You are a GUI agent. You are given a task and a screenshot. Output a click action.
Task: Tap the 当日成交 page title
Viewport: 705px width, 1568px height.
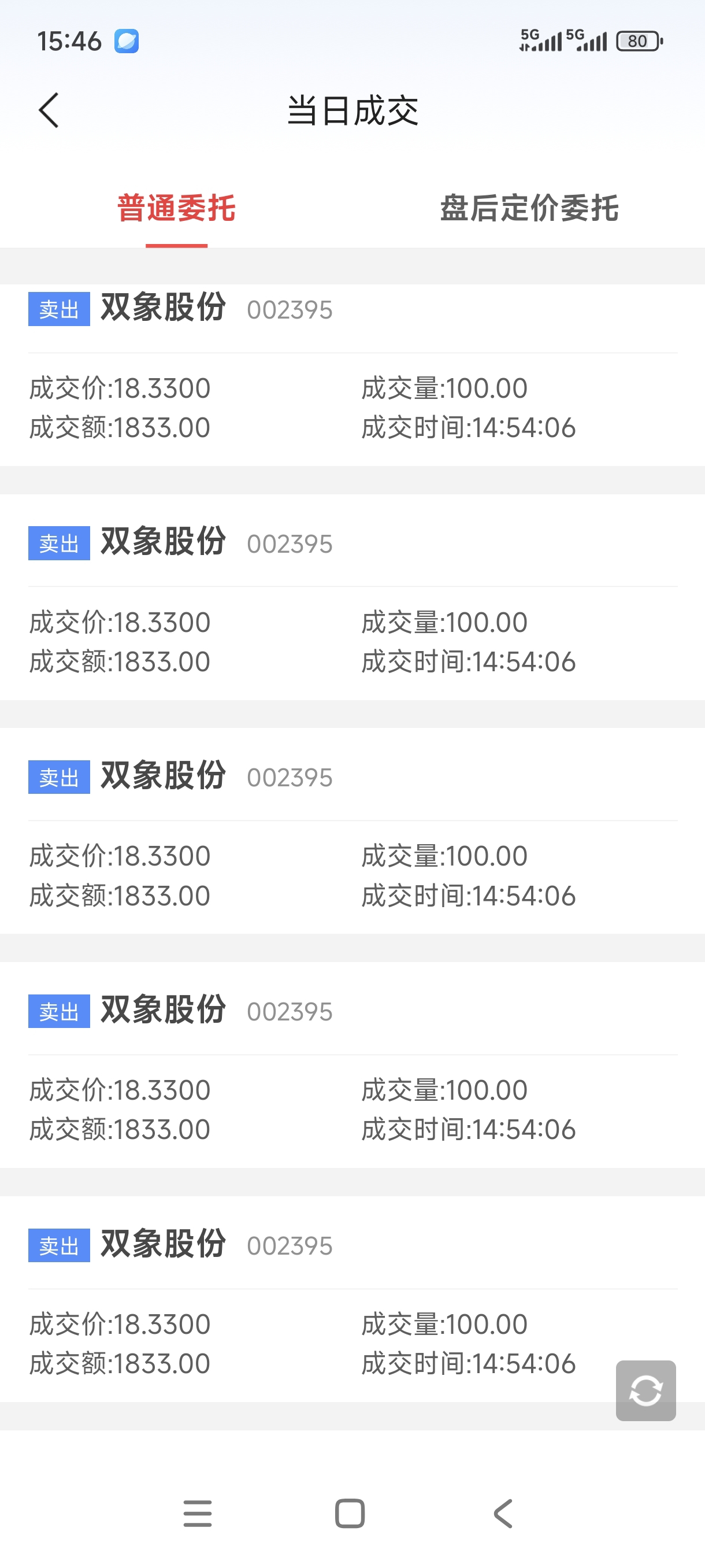point(353,111)
